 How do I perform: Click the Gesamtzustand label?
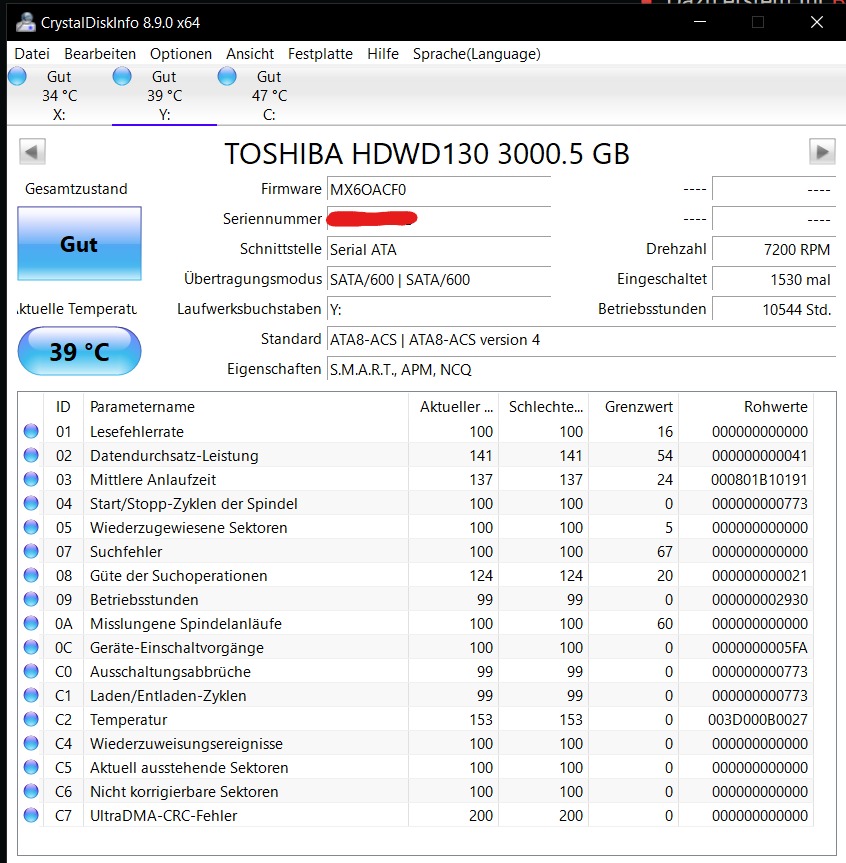click(x=76, y=189)
